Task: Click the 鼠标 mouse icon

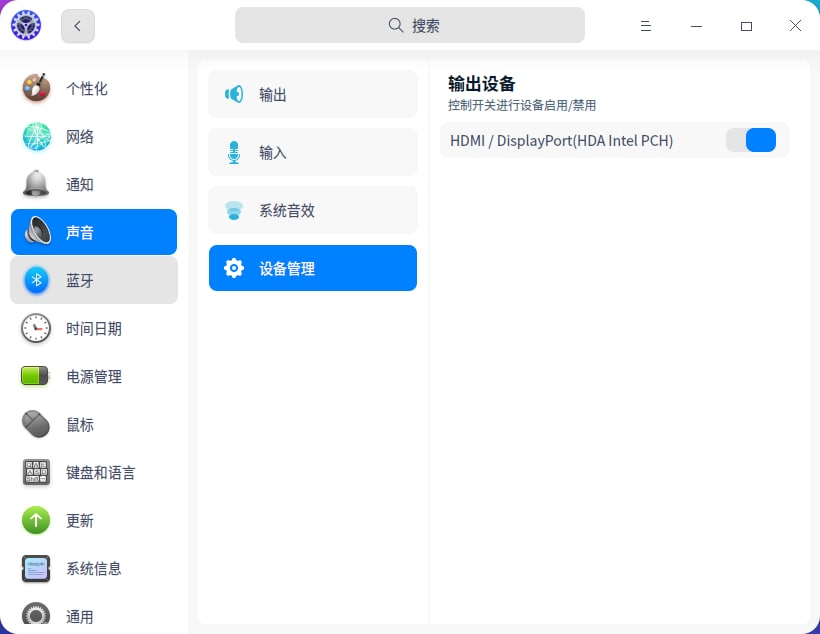Action: [x=36, y=424]
